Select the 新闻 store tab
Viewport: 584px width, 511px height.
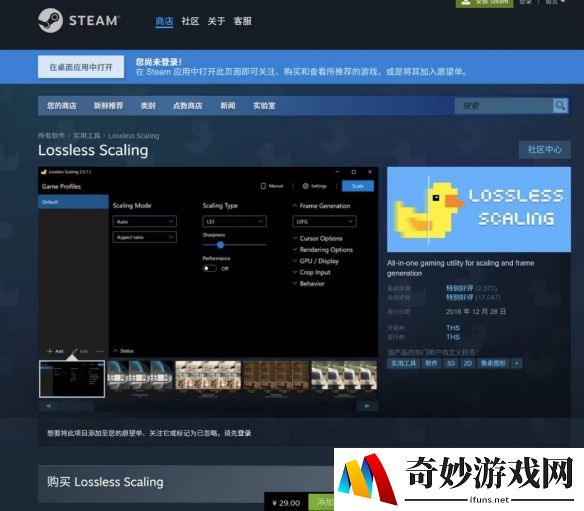coord(228,106)
